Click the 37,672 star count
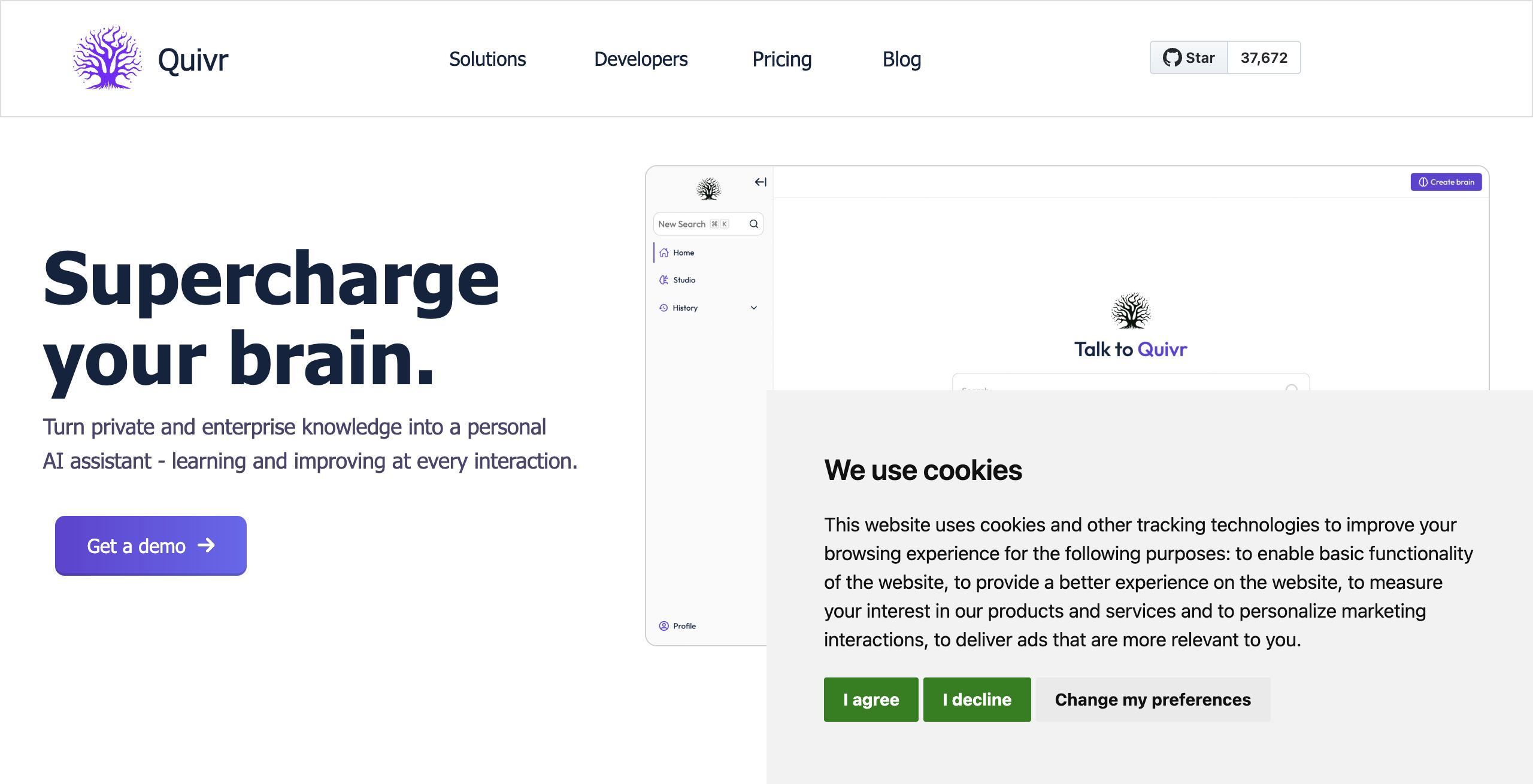Screen dimensions: 1533x784 point(1264,58)
